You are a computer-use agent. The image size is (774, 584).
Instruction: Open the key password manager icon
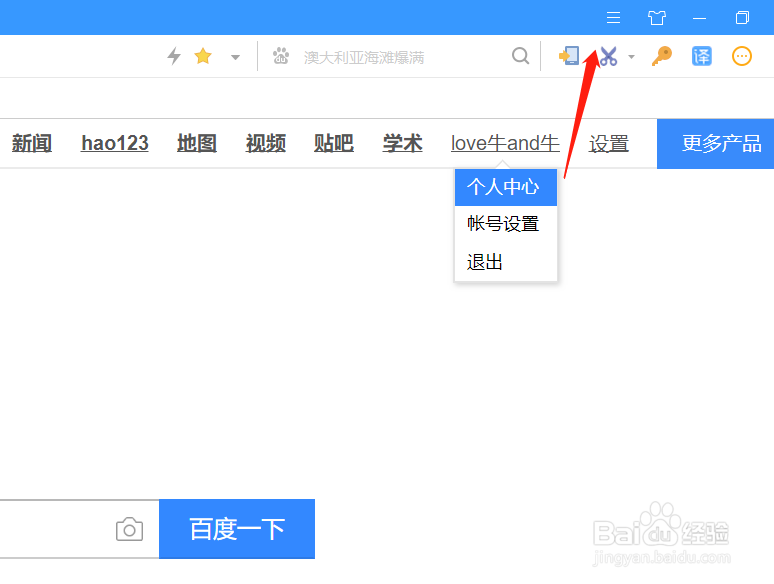coord(661,56)
